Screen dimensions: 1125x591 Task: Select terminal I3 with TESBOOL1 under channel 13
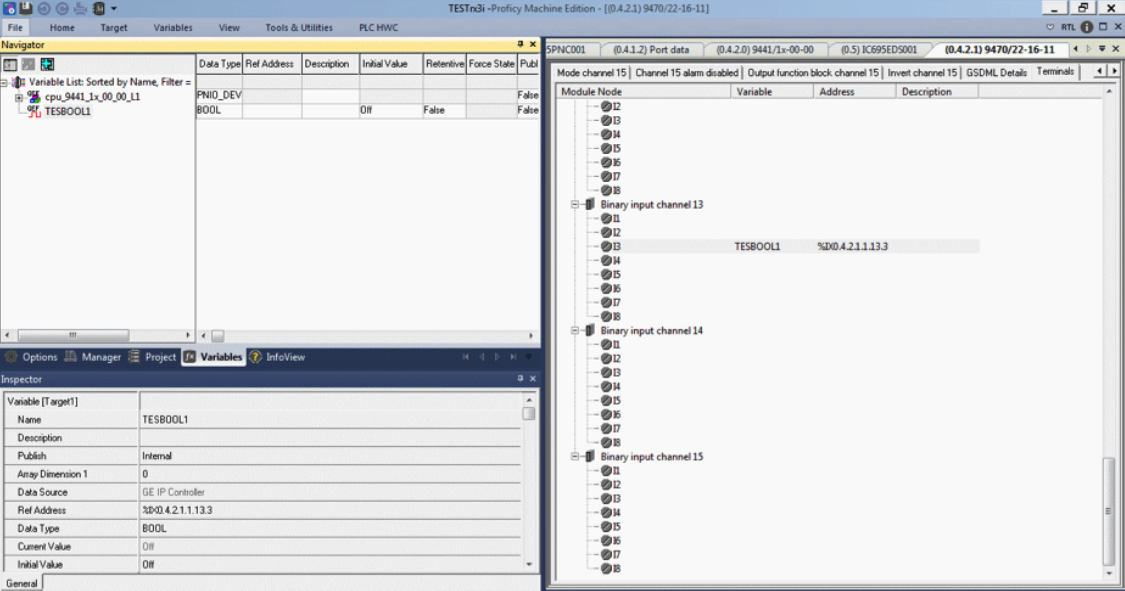pos(611,247)
